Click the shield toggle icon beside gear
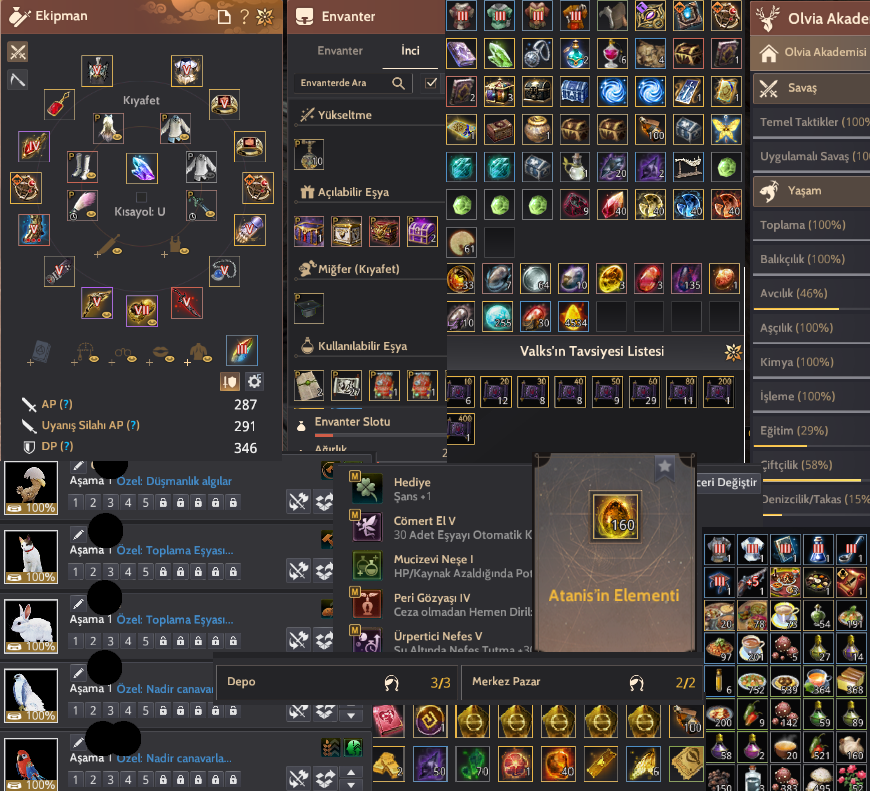 click(230, 381)
